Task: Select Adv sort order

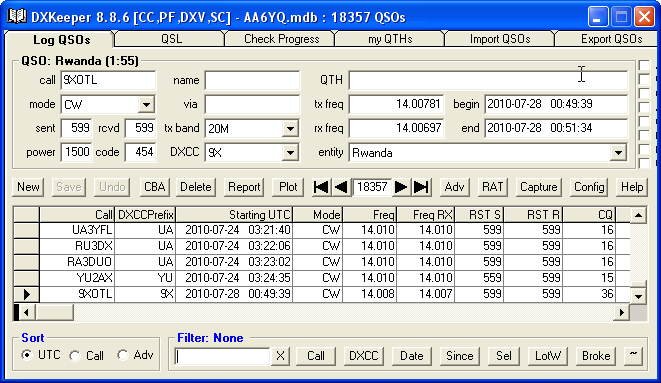Action: [123, 355]
